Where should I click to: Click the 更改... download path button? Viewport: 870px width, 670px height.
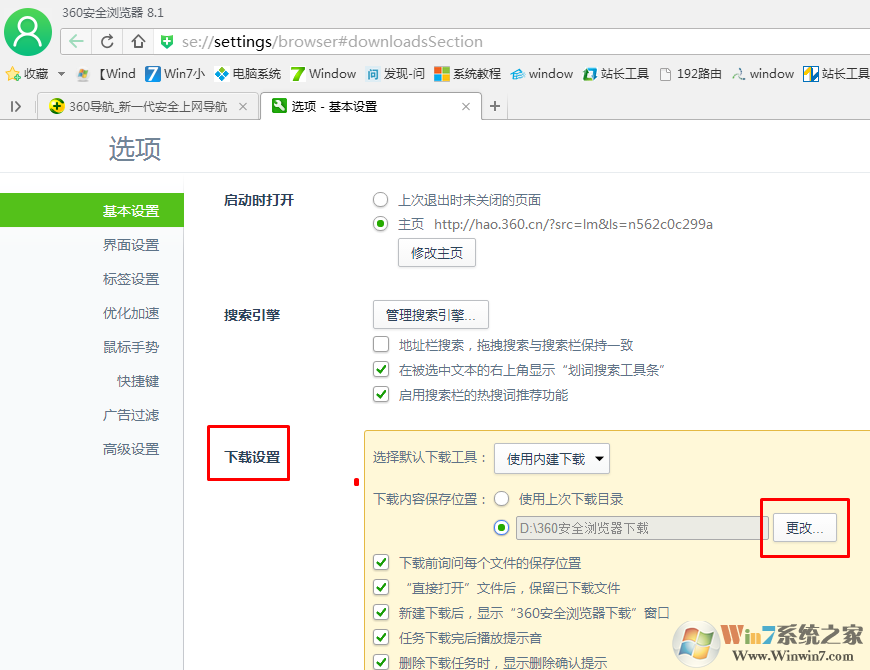click(804, 528)
